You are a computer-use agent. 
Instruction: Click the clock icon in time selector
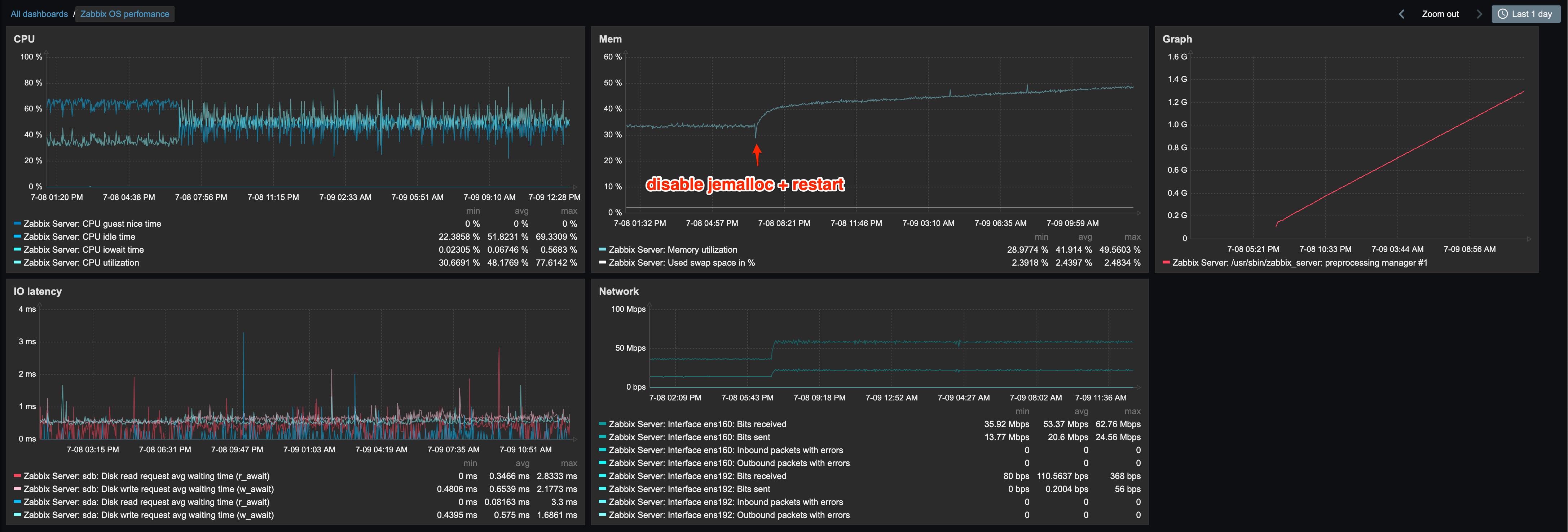tap(1502, 14)
